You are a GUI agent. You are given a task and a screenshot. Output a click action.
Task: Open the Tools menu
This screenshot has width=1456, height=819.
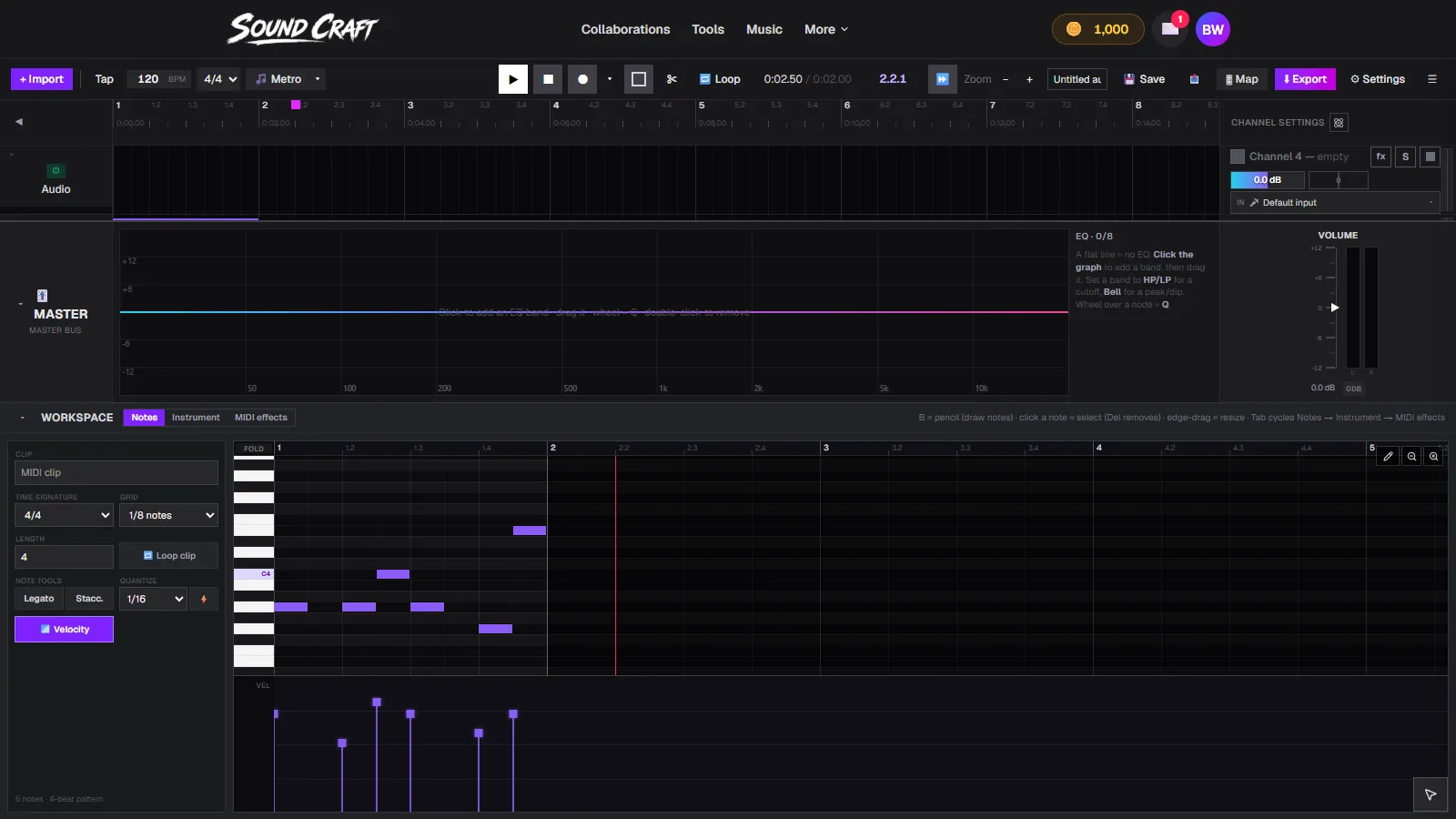pyautogui.click(x=708, y=29)
